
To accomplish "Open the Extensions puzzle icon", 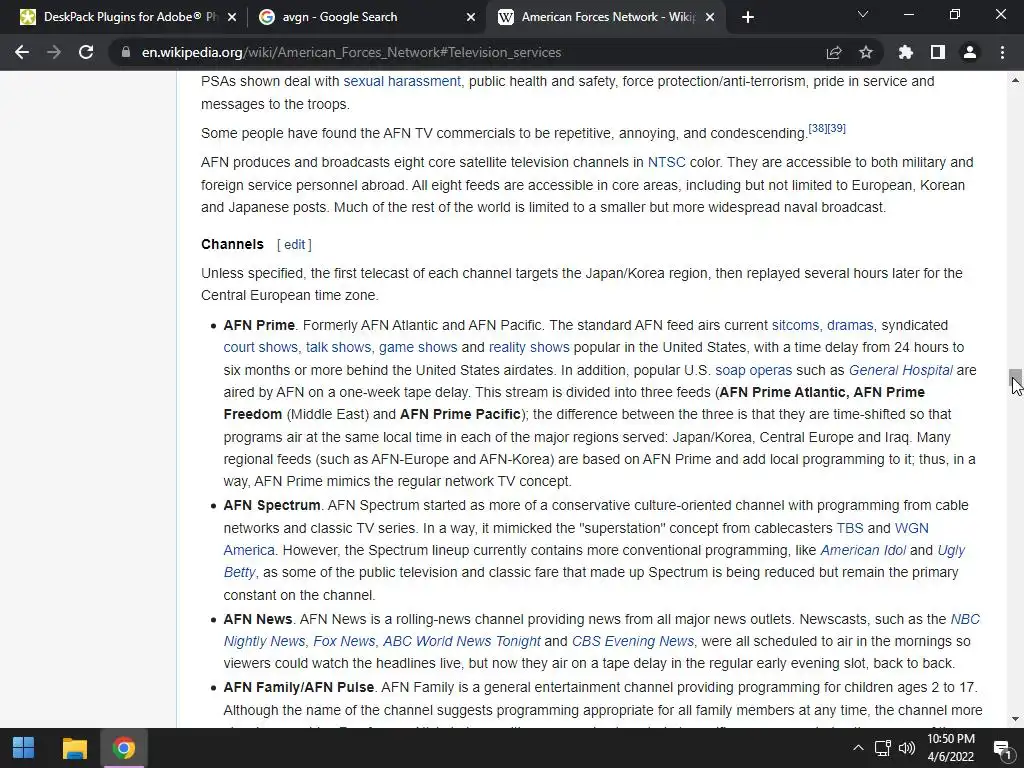I will [x=906, y=52].
